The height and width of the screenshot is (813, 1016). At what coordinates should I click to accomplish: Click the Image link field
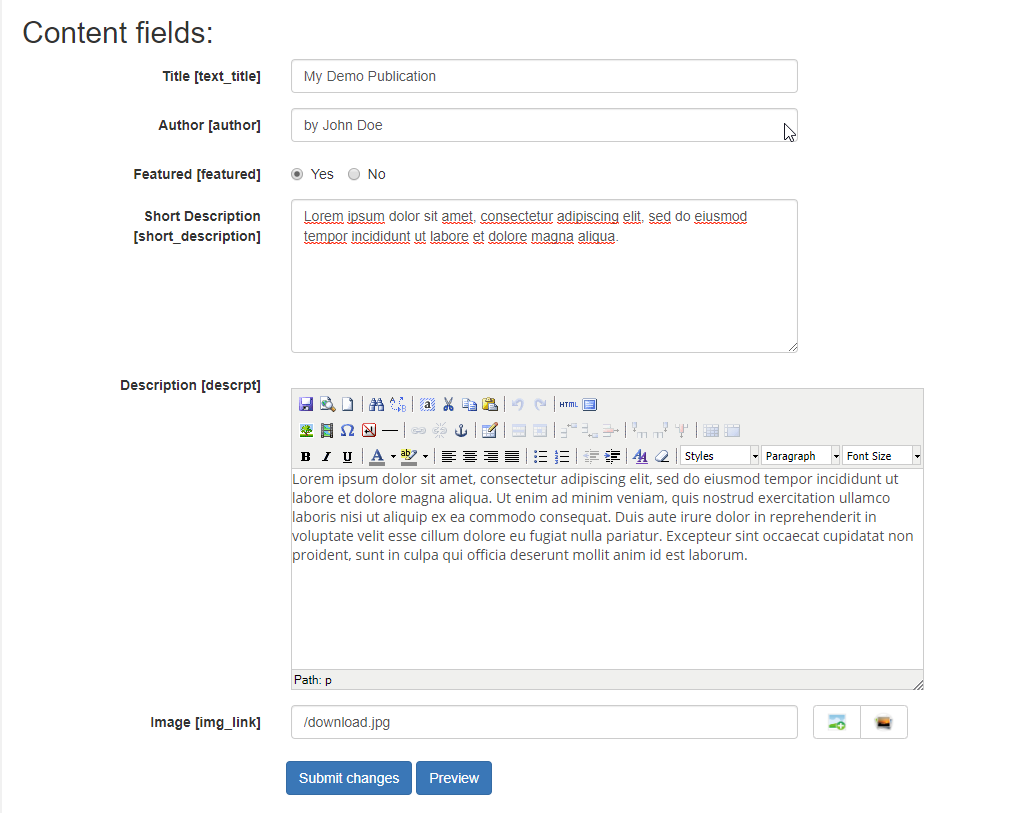tap(544, 722)
